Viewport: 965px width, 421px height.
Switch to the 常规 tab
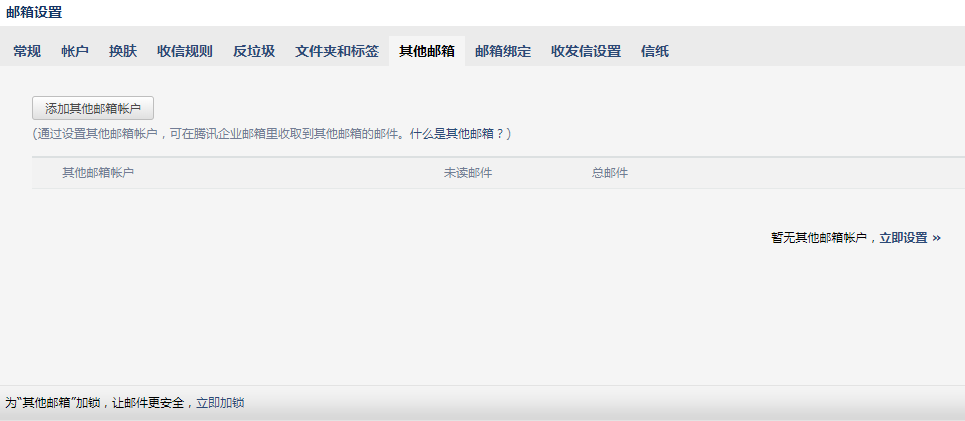(x=27, y=51)
